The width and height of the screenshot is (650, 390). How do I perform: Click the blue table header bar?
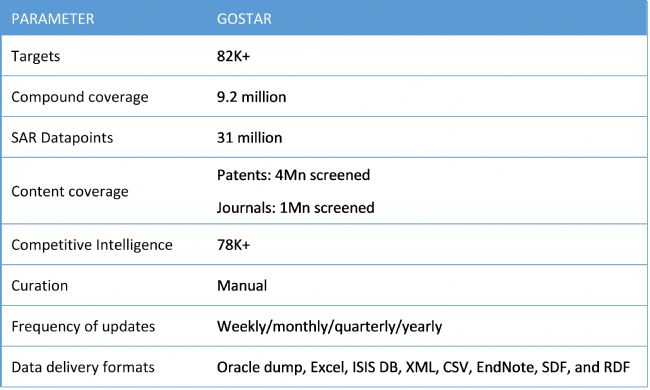pos(324,18)
